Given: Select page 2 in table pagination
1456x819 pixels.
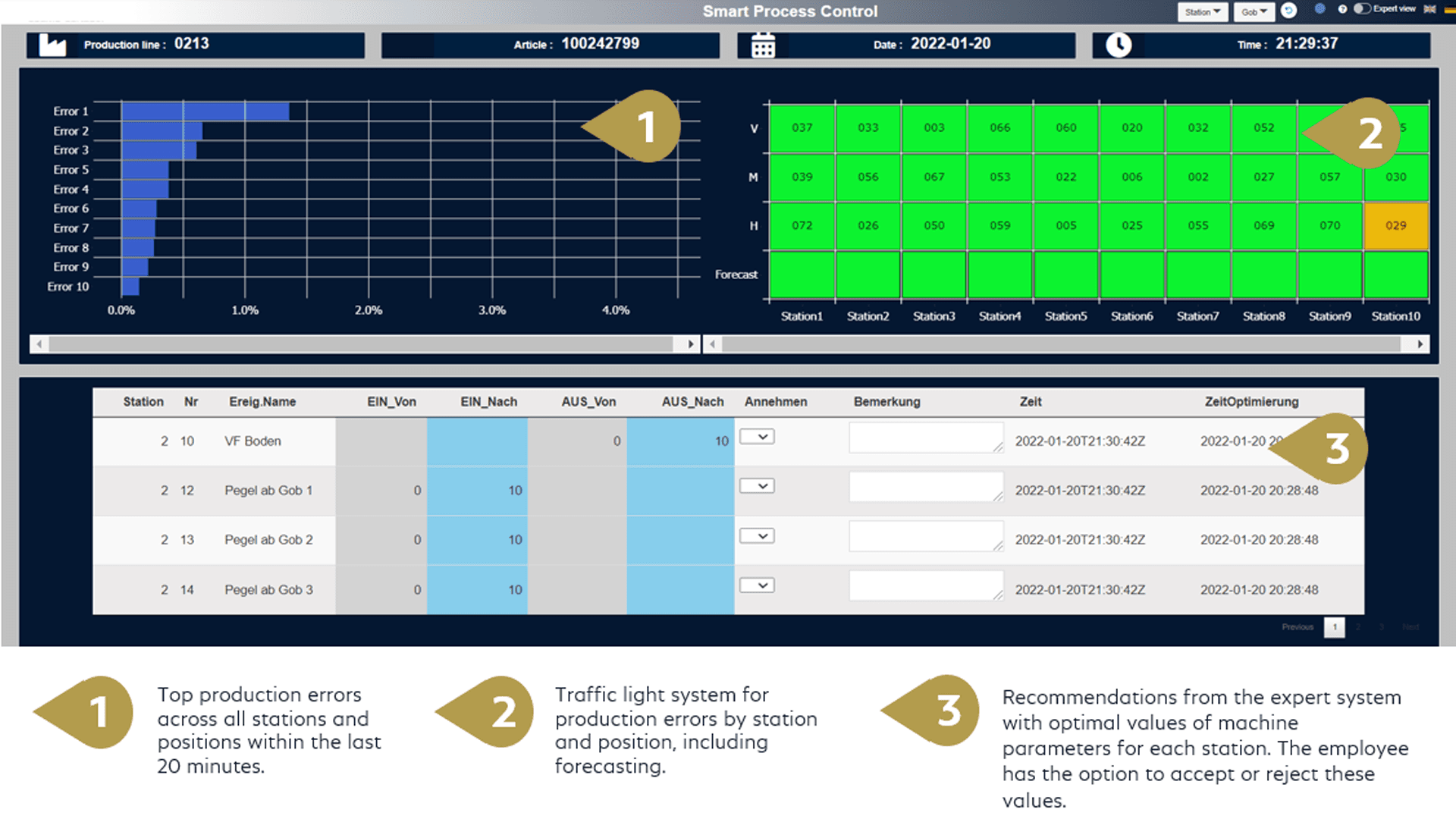Looking at the screenshot, I should click(1358, 627).
